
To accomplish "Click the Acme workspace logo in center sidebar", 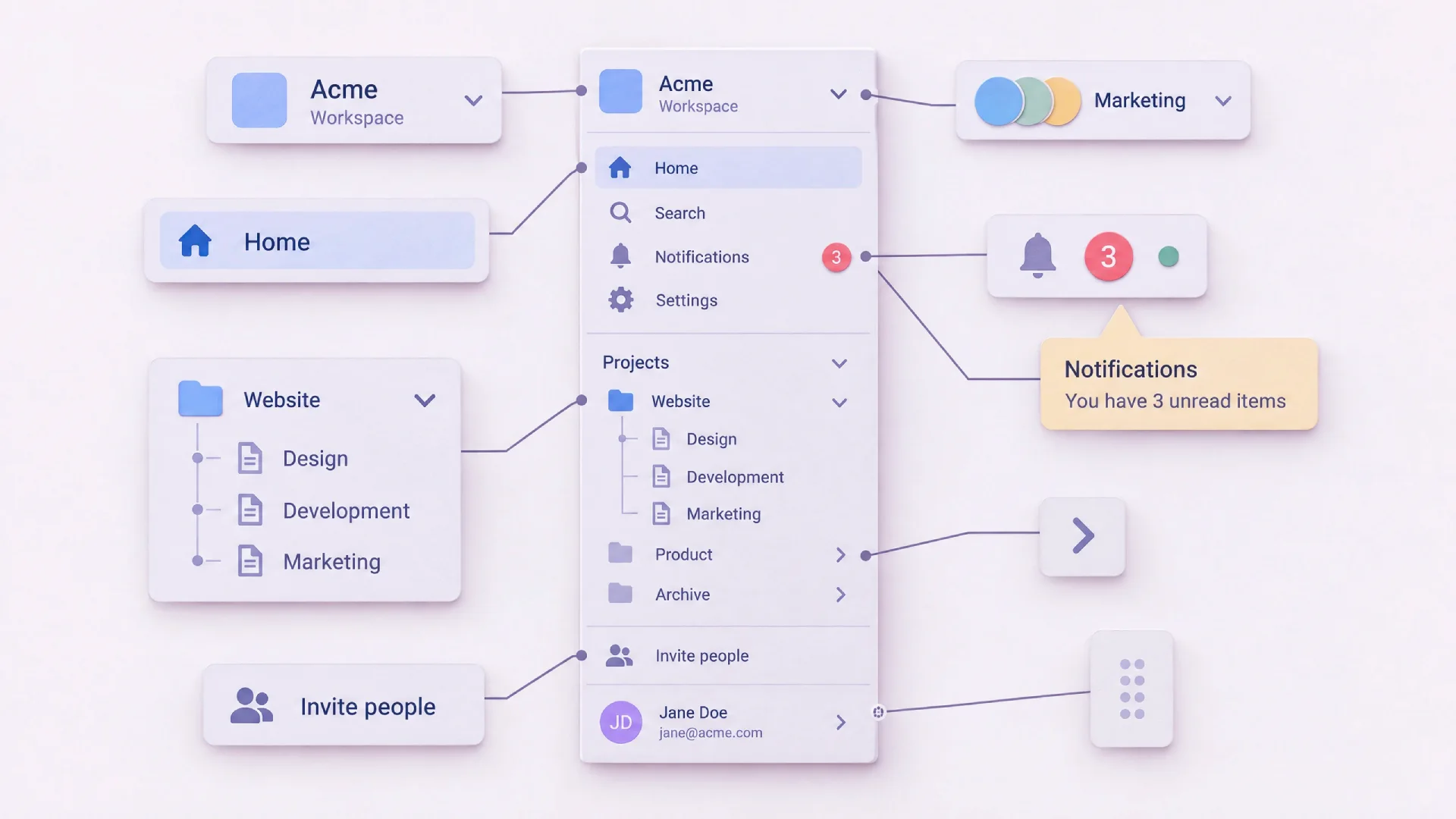I will (620, 92).
